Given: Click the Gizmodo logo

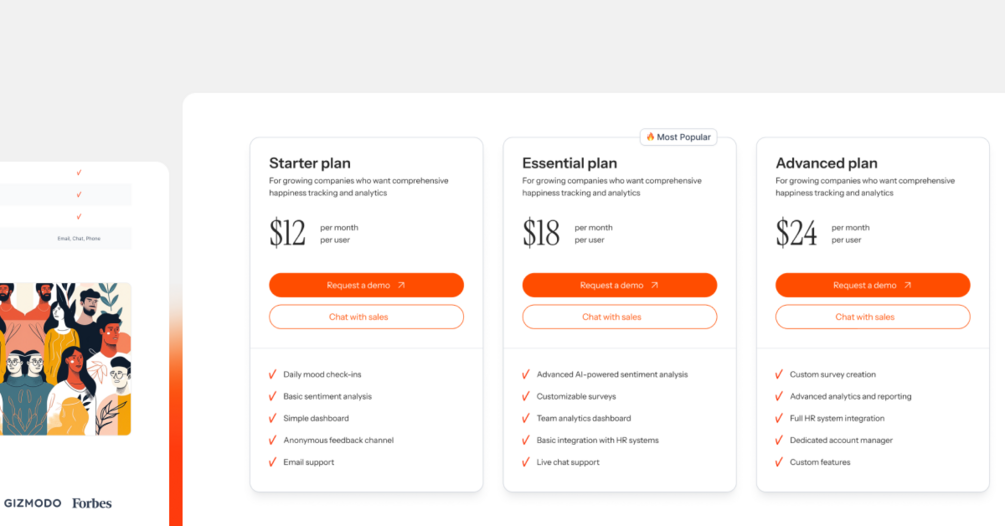Looking at the screenshot, I should [x=33, y=503].
